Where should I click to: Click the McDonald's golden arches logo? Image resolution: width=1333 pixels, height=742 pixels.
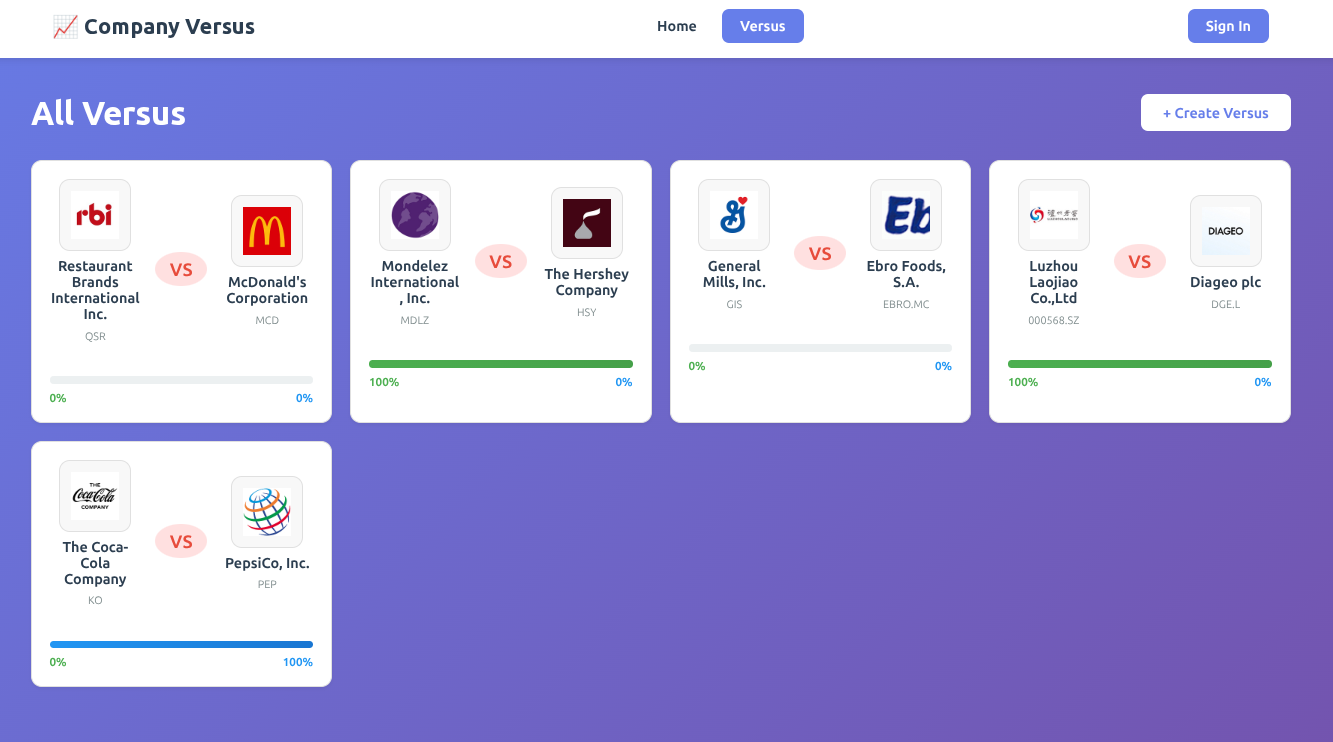tap(267, 231)
